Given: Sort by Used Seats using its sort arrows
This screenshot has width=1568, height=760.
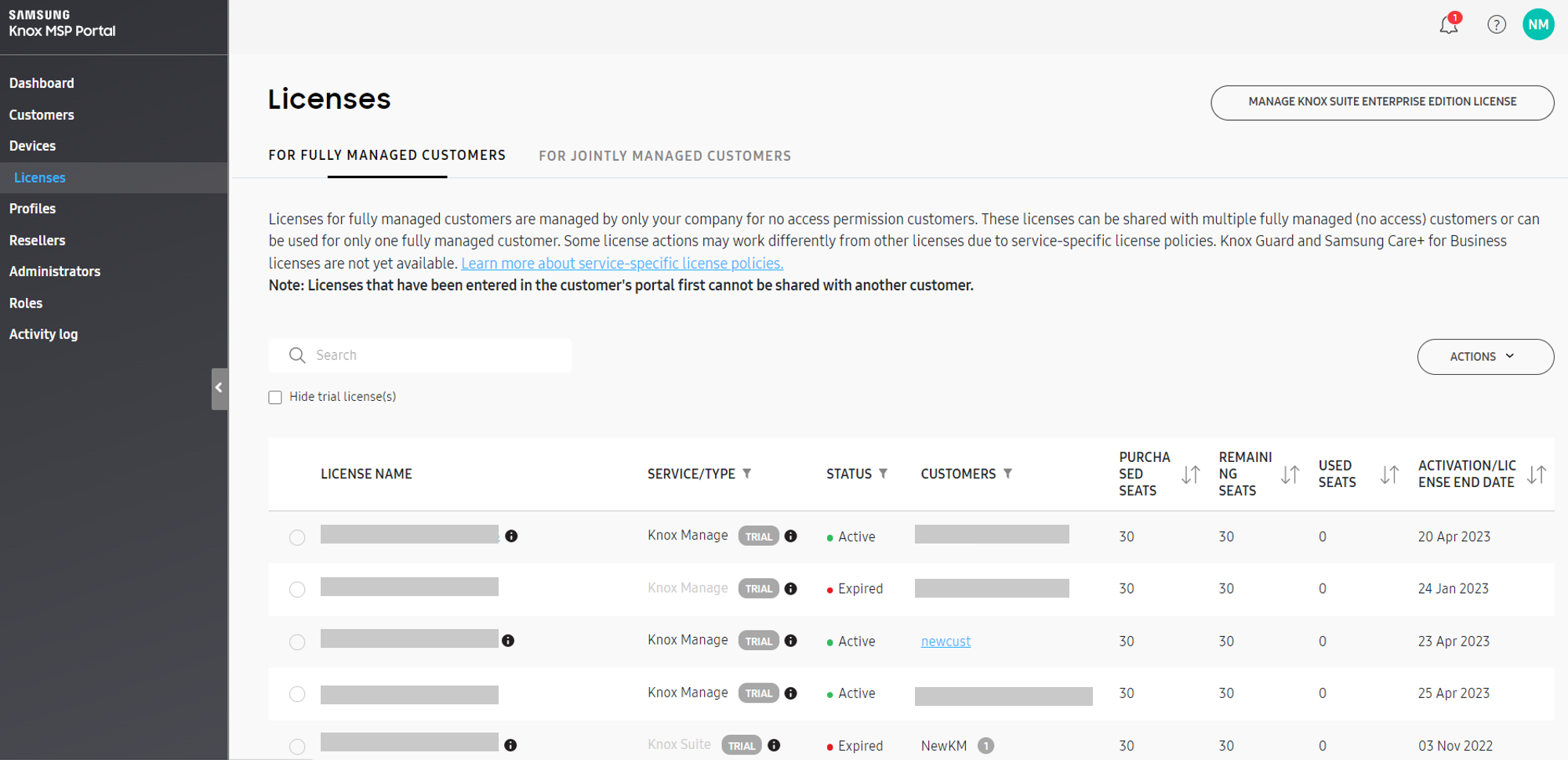Looking at the screenshot, I should point(1390,474).
